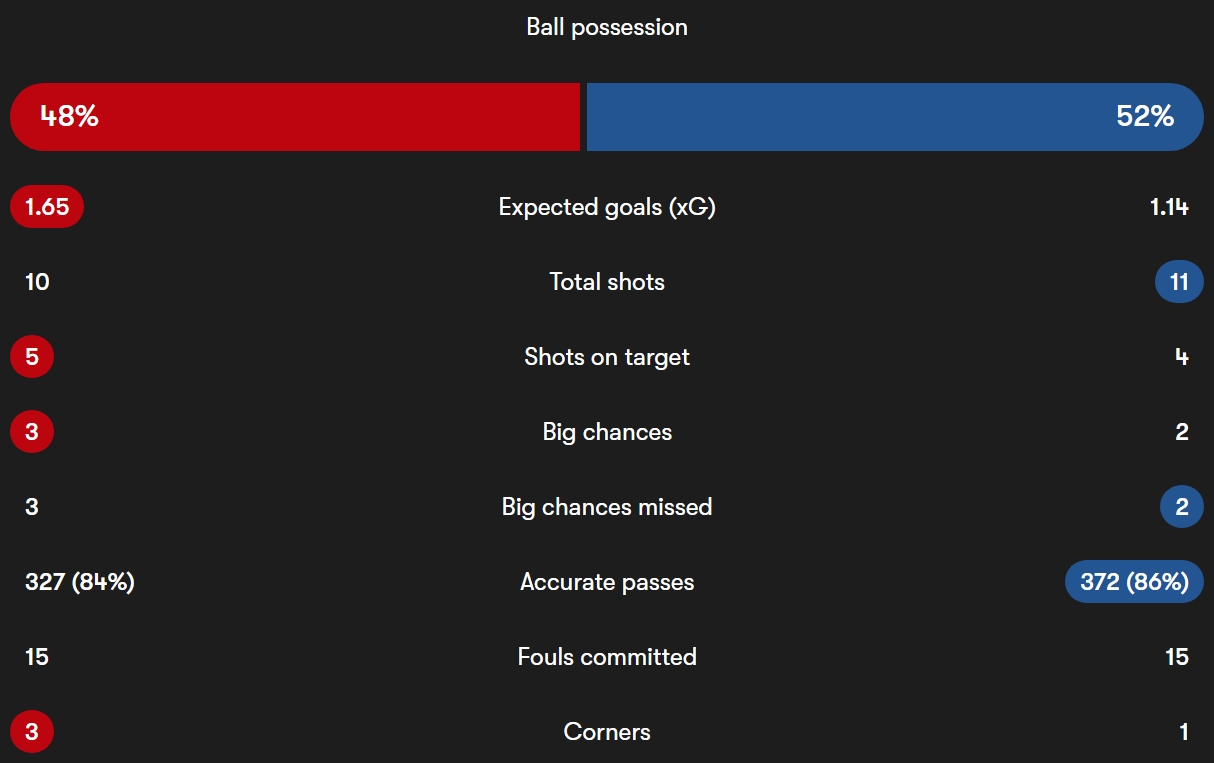Click the red 48% possession bar
Viewport: 1214px width, 763px height.
(x=295, y=117)
